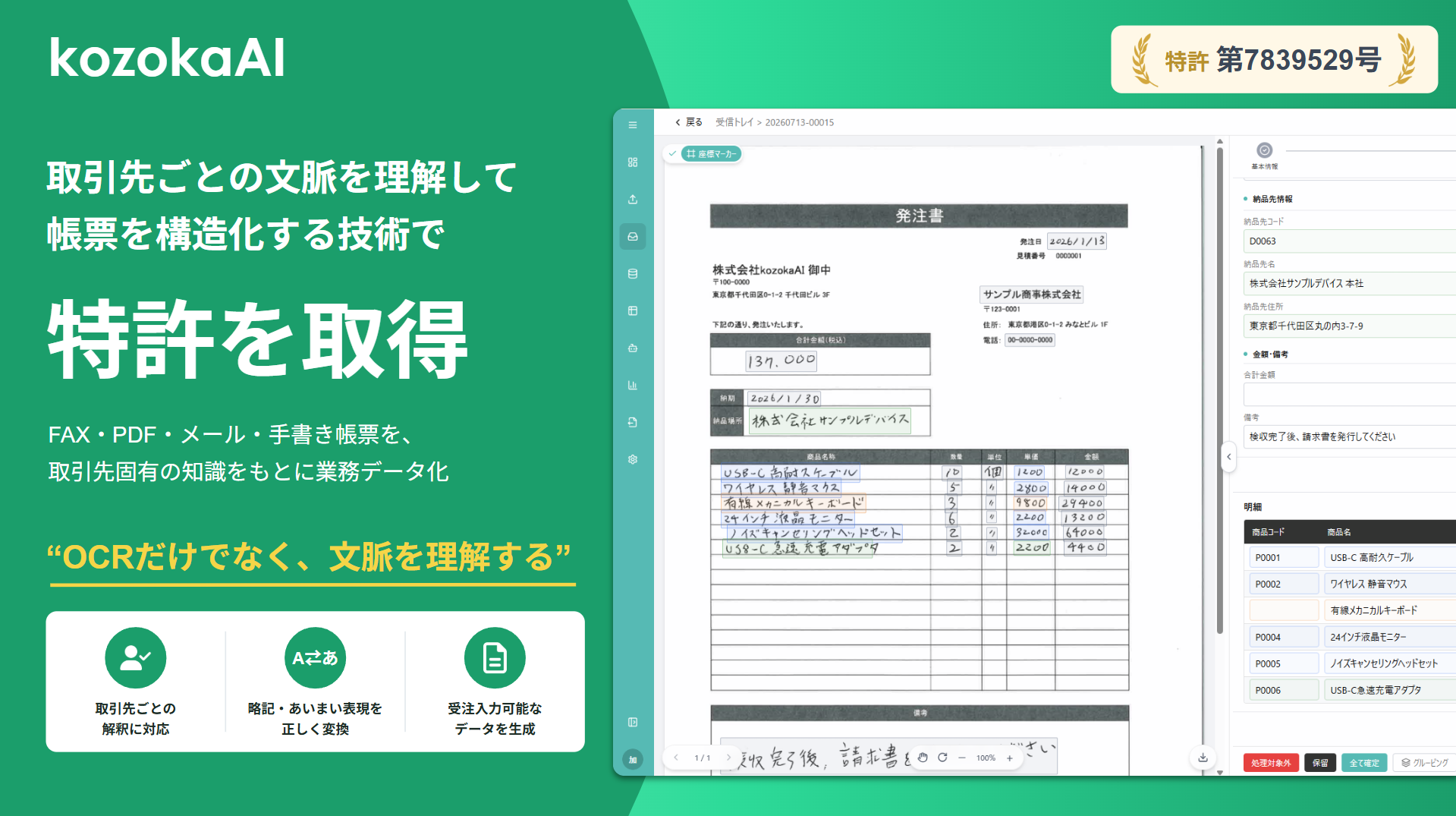Click the upload icon in sidebar

pyautogui.click(x=633, y=200)
